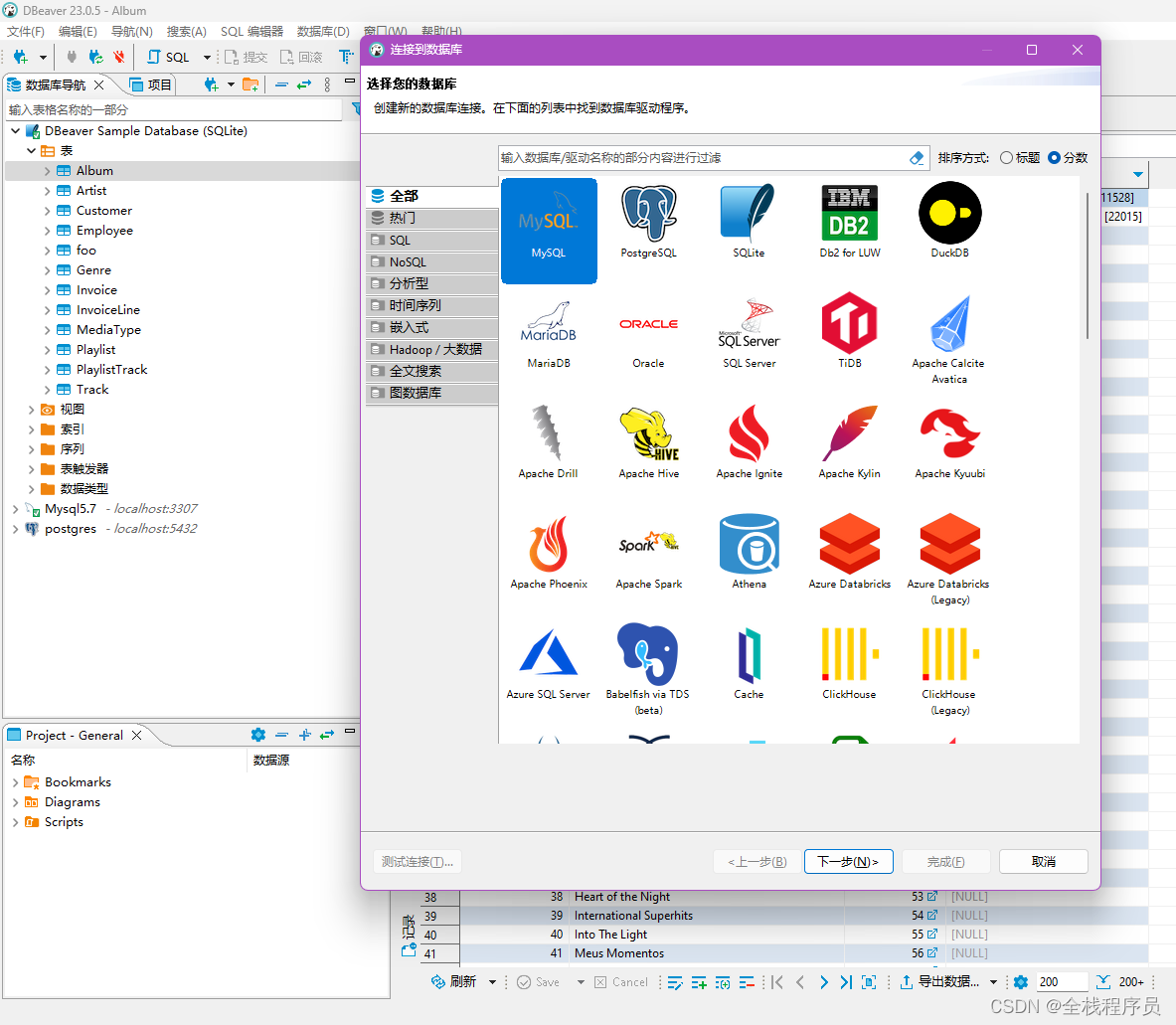Pick the SQLite driver icon
The width and height of the screenshot is (1176, 1025).
[749, 222]
